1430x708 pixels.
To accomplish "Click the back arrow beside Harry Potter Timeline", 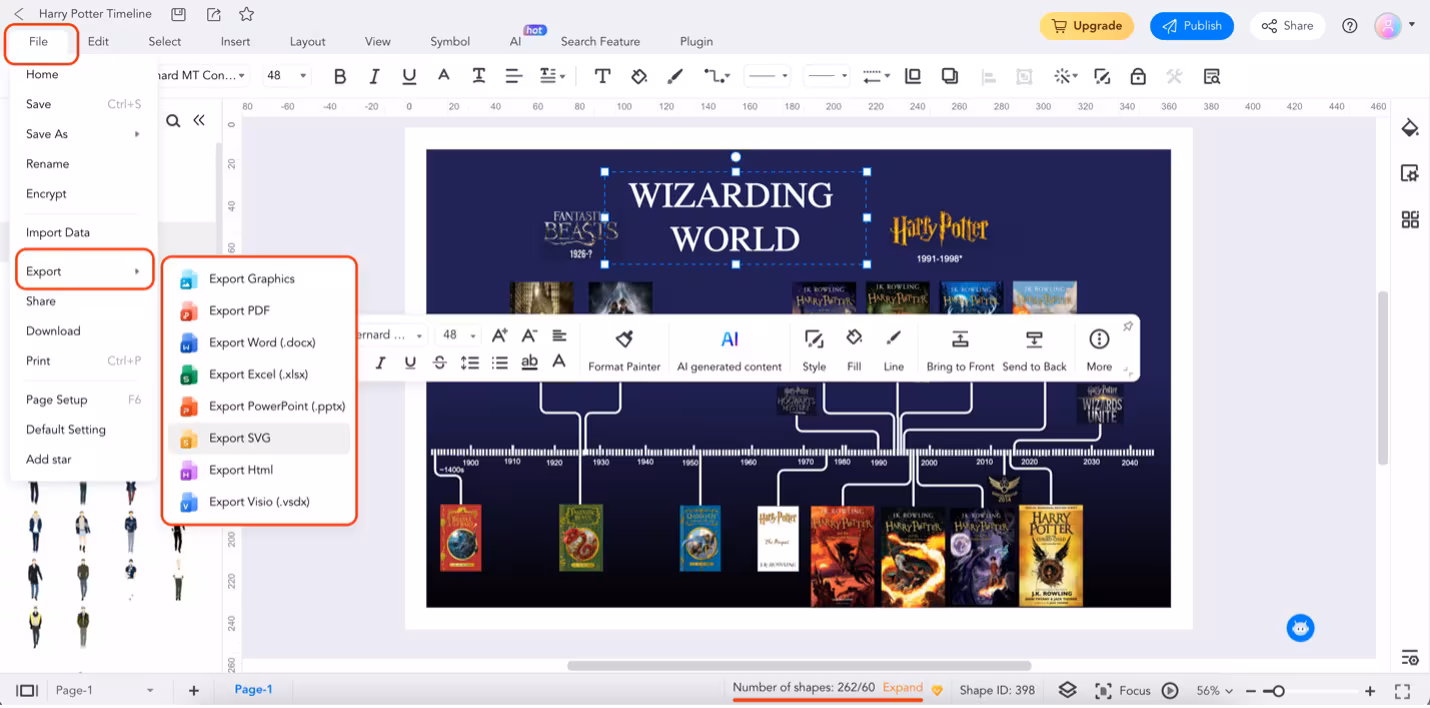I will [19, 14].
